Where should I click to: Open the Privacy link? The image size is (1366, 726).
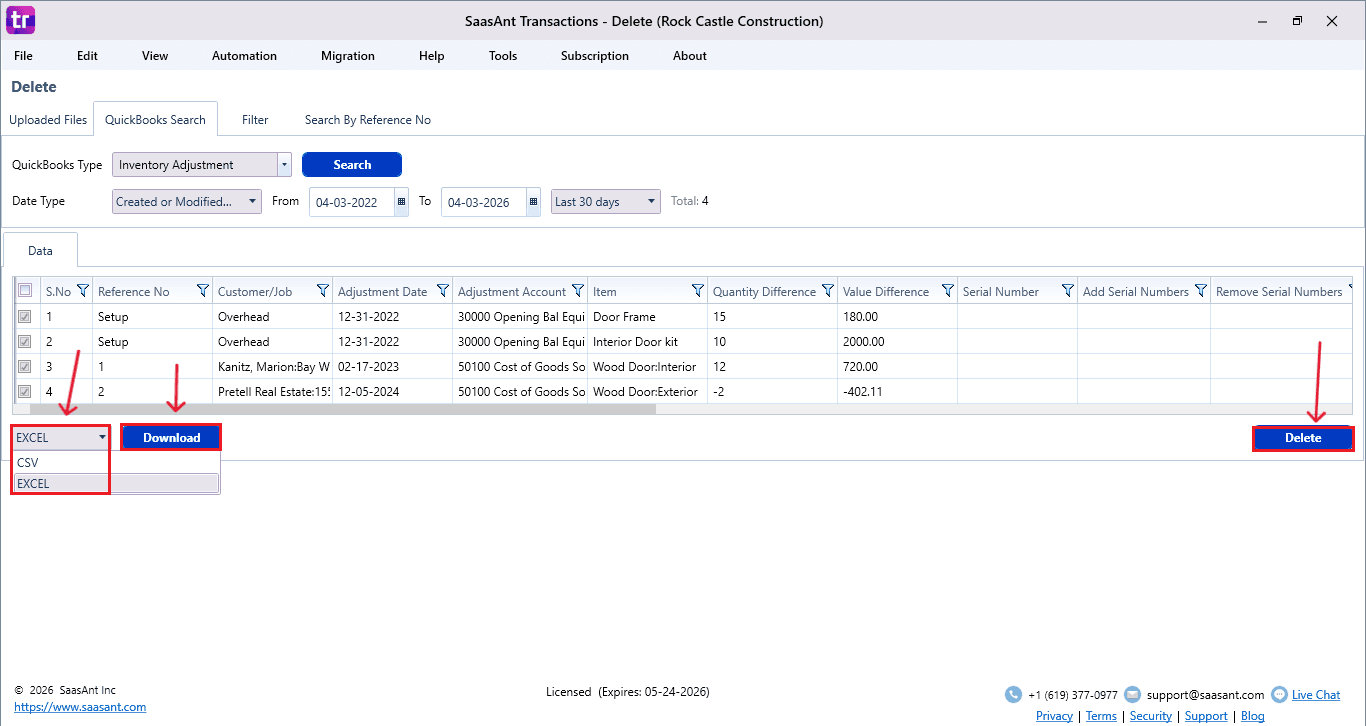[1054, 716]
